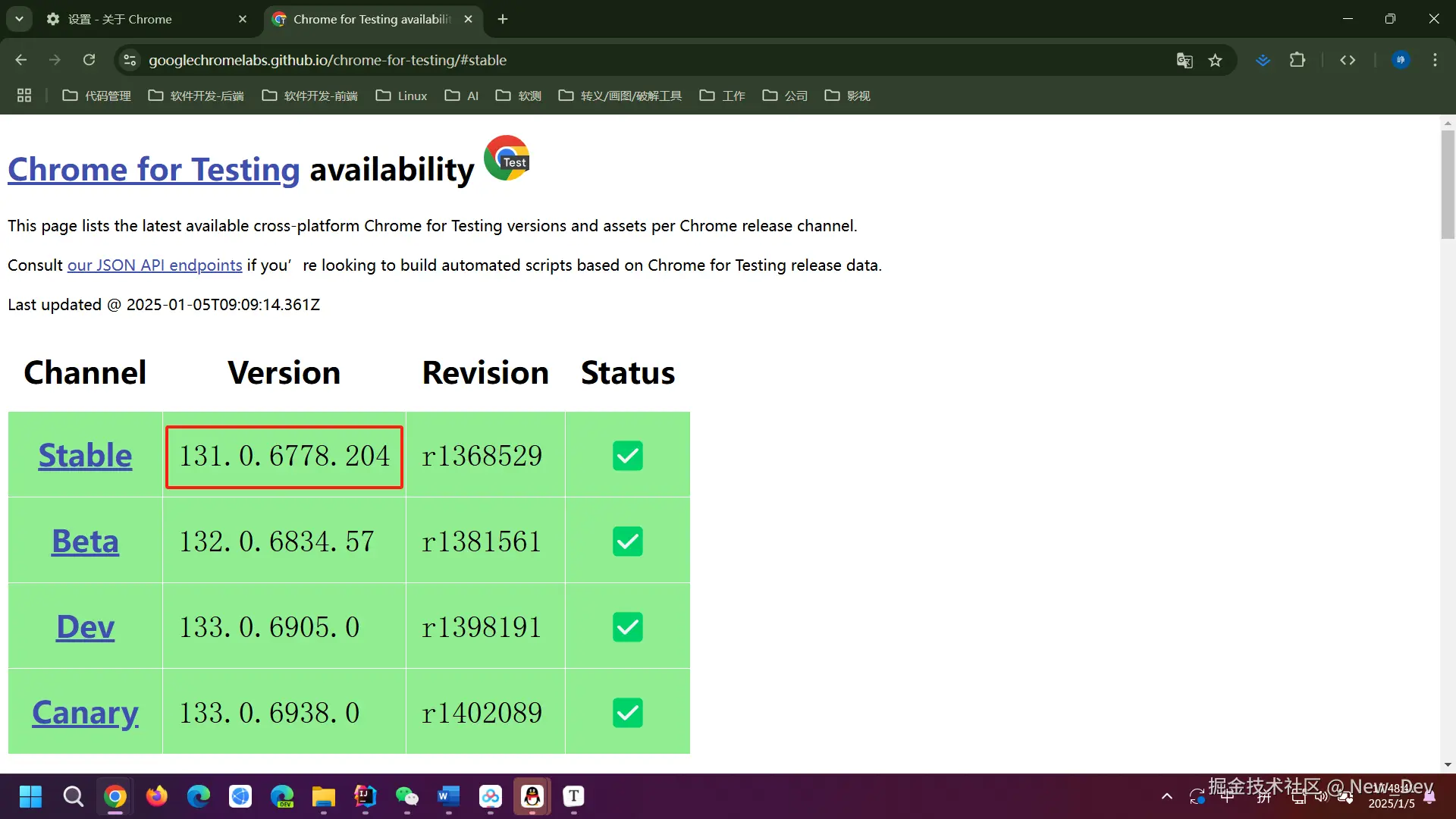Open the 软件开发-后端 bookmark folder

coord(196,96)
